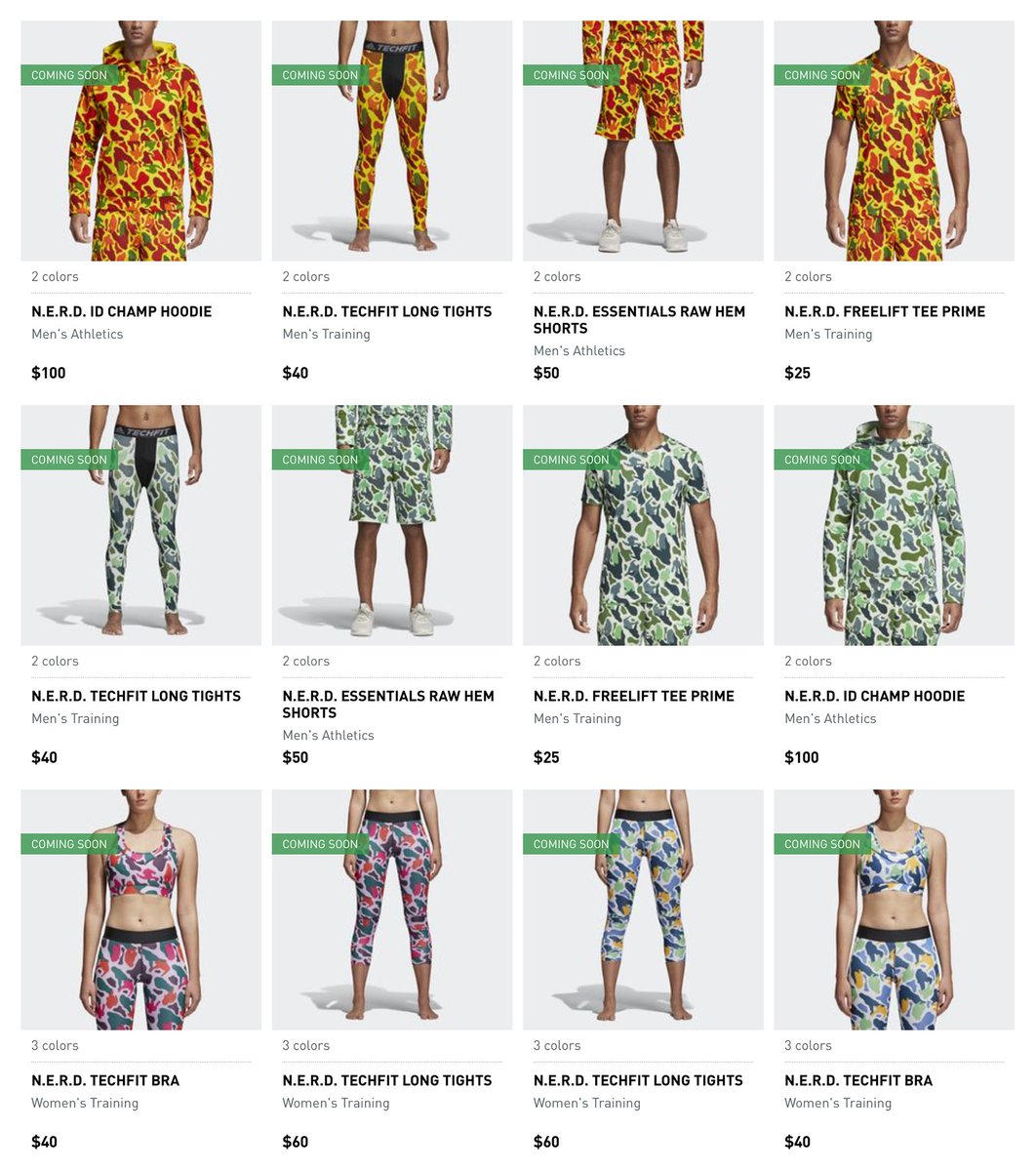View the blue camo Techfit Bra image

point(894,909)
